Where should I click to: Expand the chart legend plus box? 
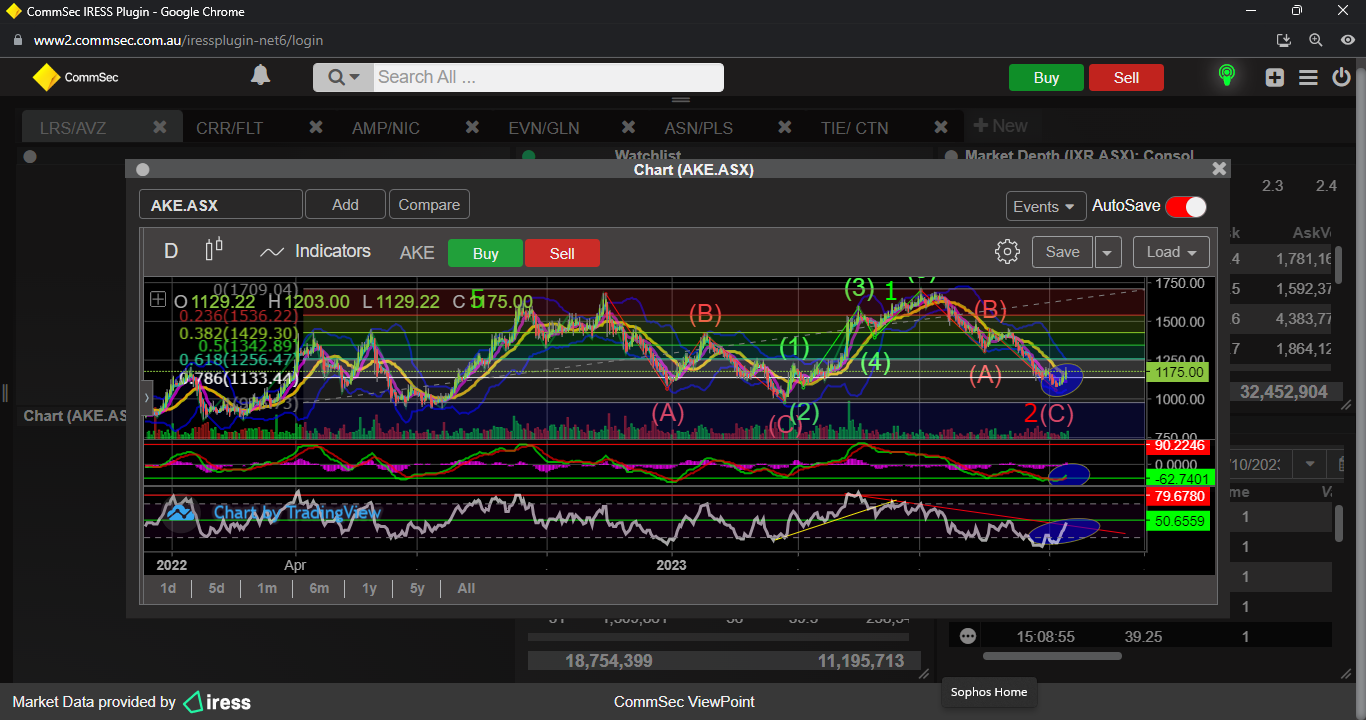tap(158, 299)
